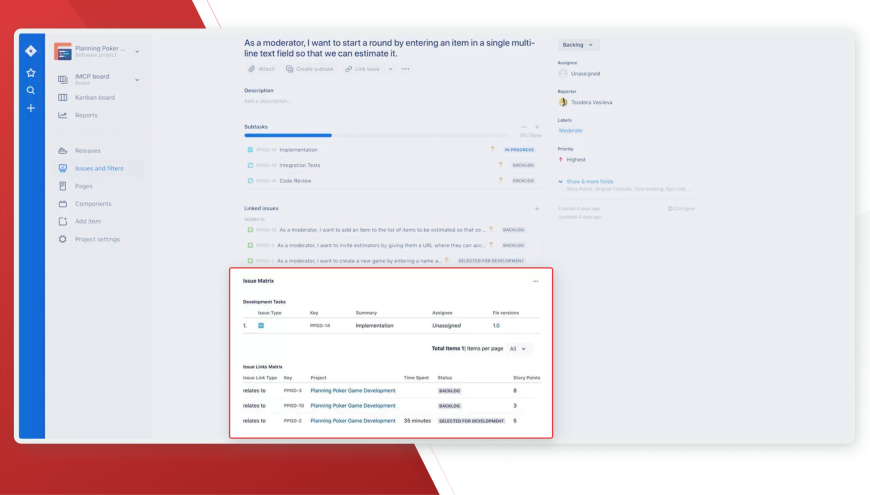Click the Issues and filters icon

point(63,168)
